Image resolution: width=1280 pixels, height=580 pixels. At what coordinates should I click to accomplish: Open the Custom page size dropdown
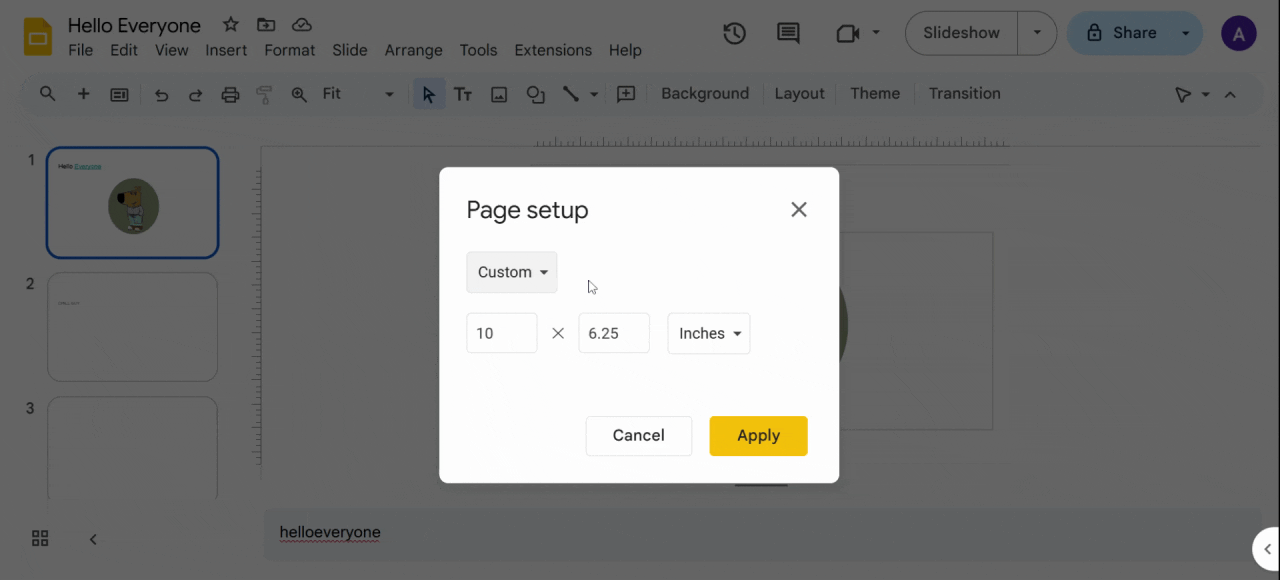click(x=511, y=271)
